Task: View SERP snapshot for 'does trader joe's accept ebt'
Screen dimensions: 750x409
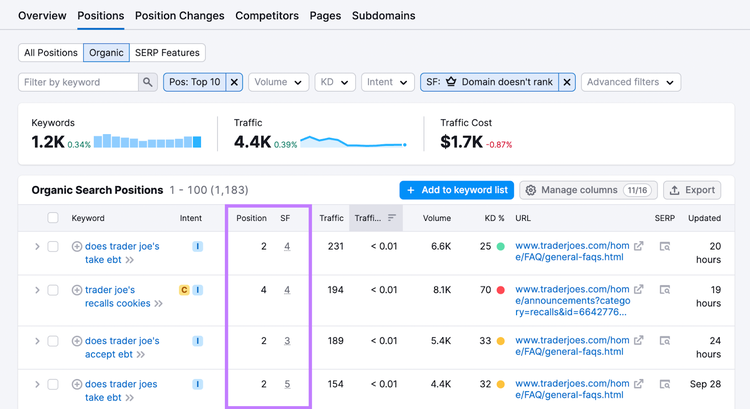Action: pyautogui.click(x=664, y=341)
